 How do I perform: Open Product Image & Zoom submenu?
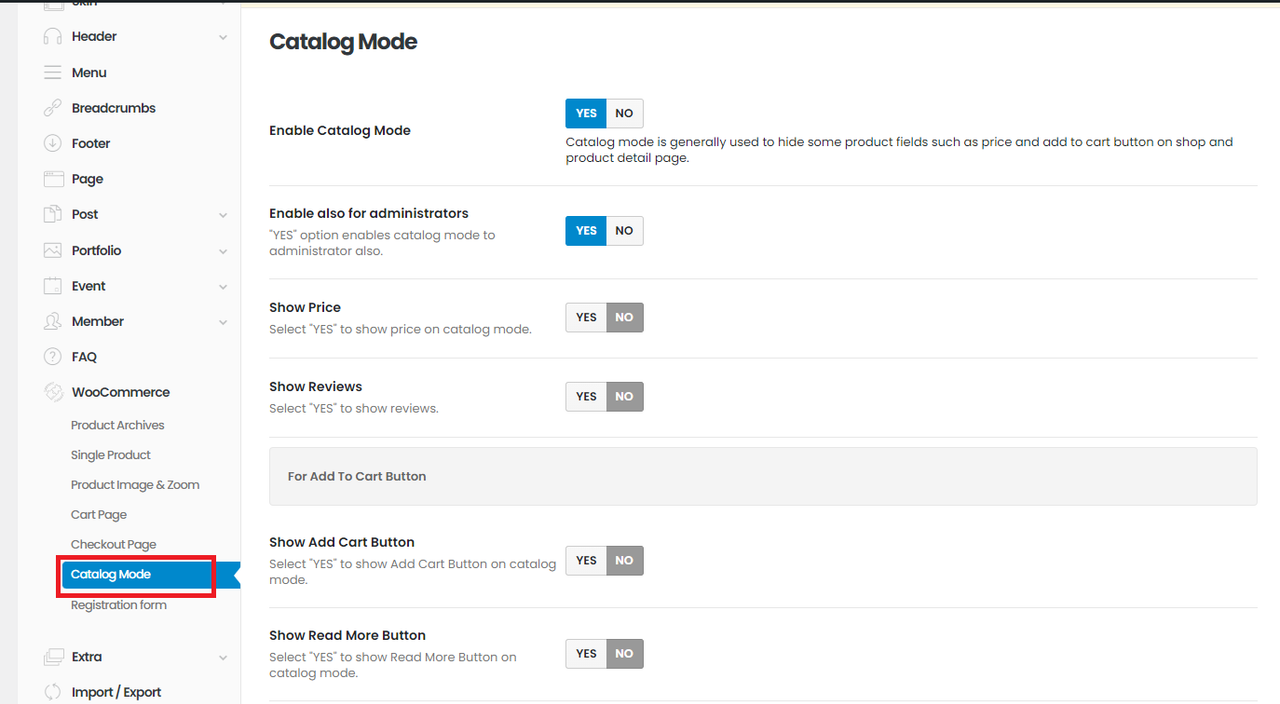pyautogui.click(x=135, y=485)
